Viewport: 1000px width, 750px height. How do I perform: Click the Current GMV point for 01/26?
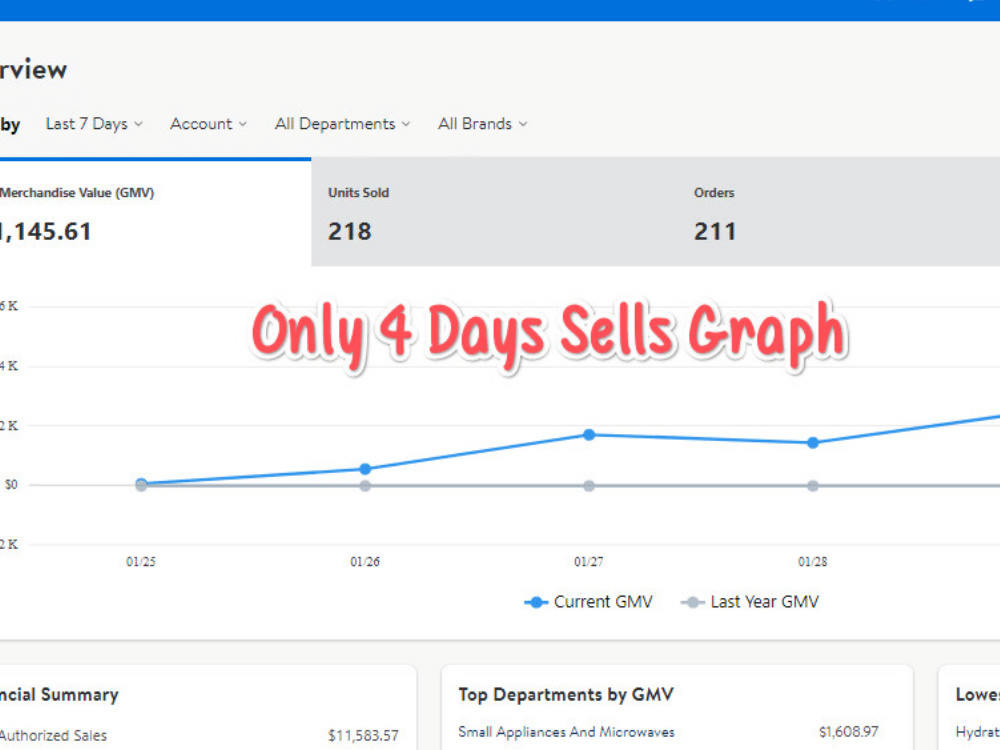365,469
